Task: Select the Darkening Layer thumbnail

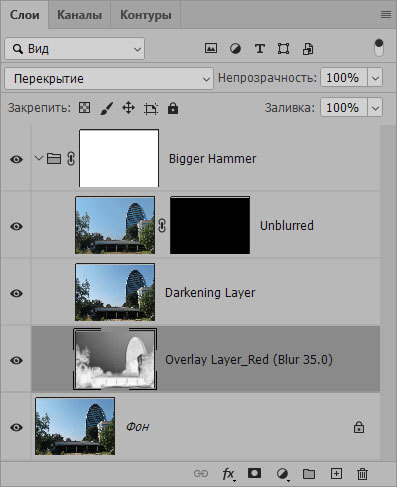Action: point(115,292)
